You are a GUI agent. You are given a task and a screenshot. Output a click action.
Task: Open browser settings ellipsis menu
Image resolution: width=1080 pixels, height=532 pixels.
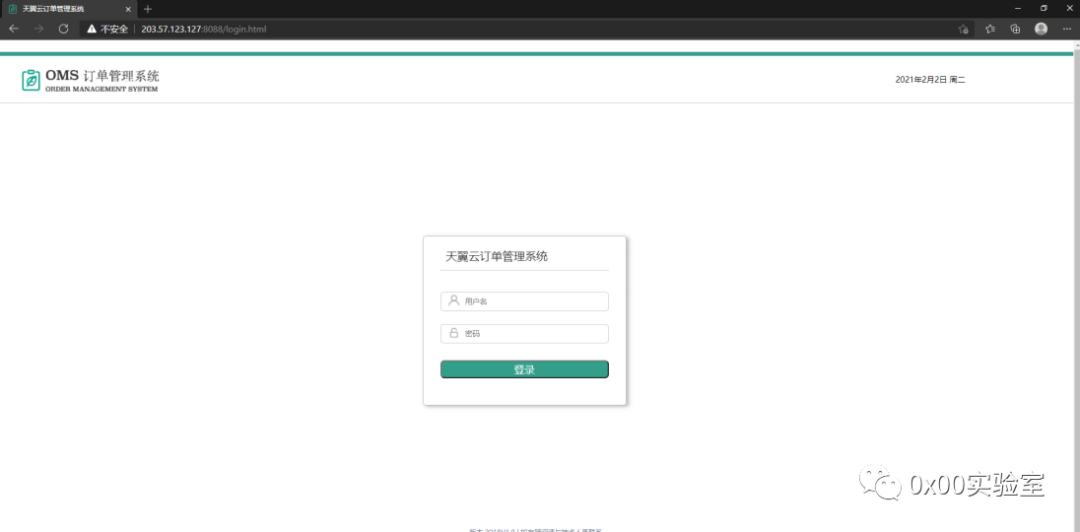(1067, 29)
